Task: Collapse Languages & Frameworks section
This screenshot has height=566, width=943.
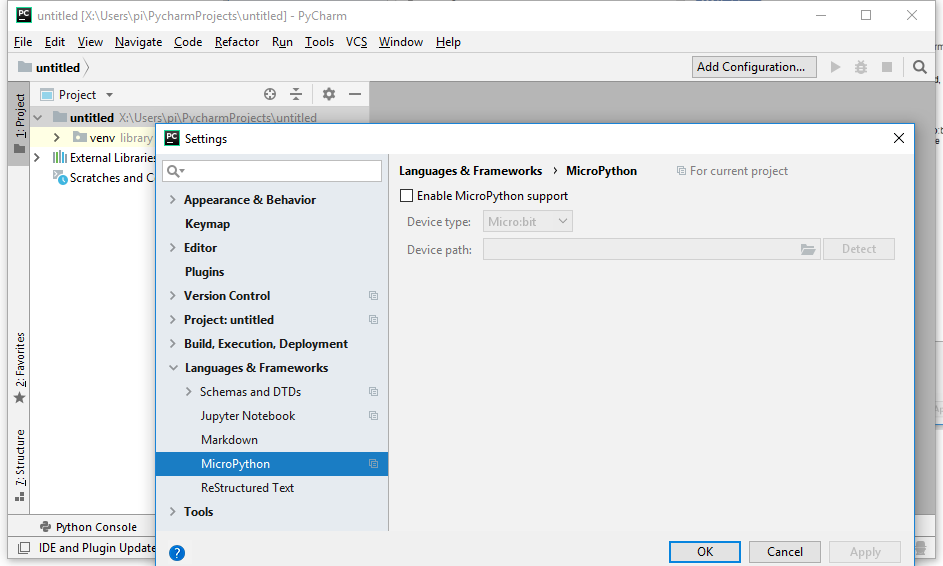Action: tap(173, 368)
